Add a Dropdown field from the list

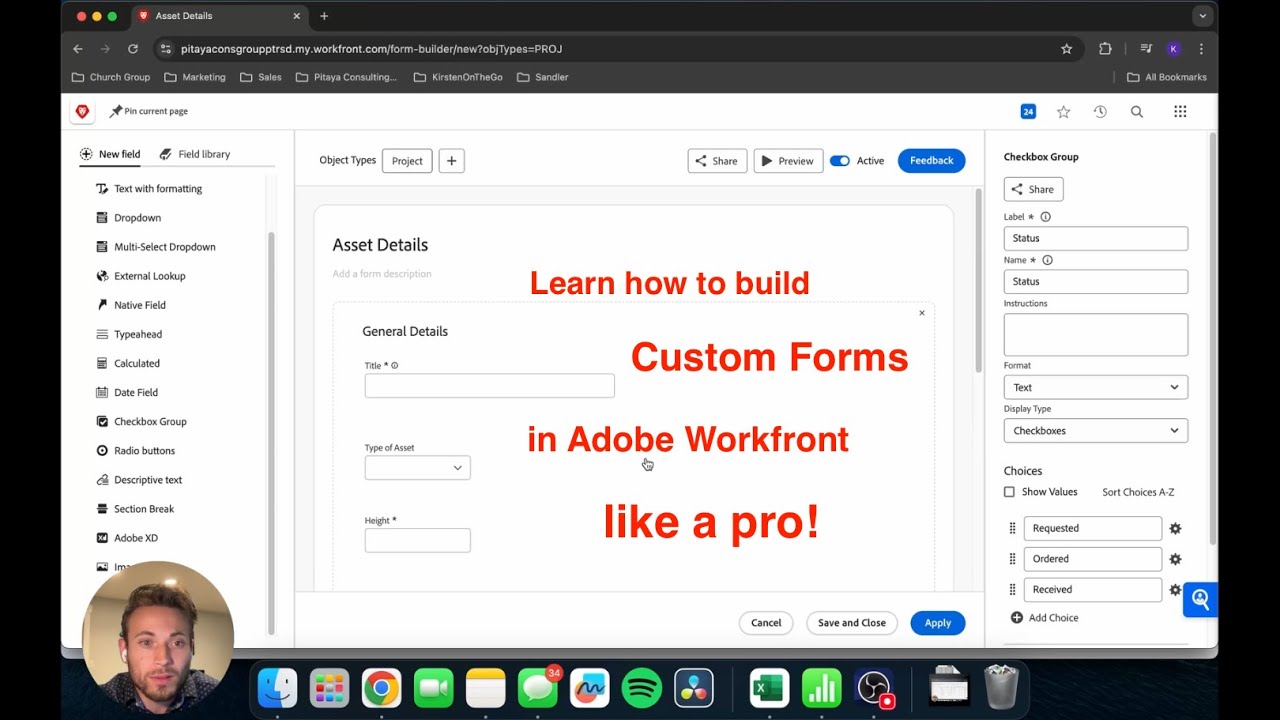click(128, 217)
